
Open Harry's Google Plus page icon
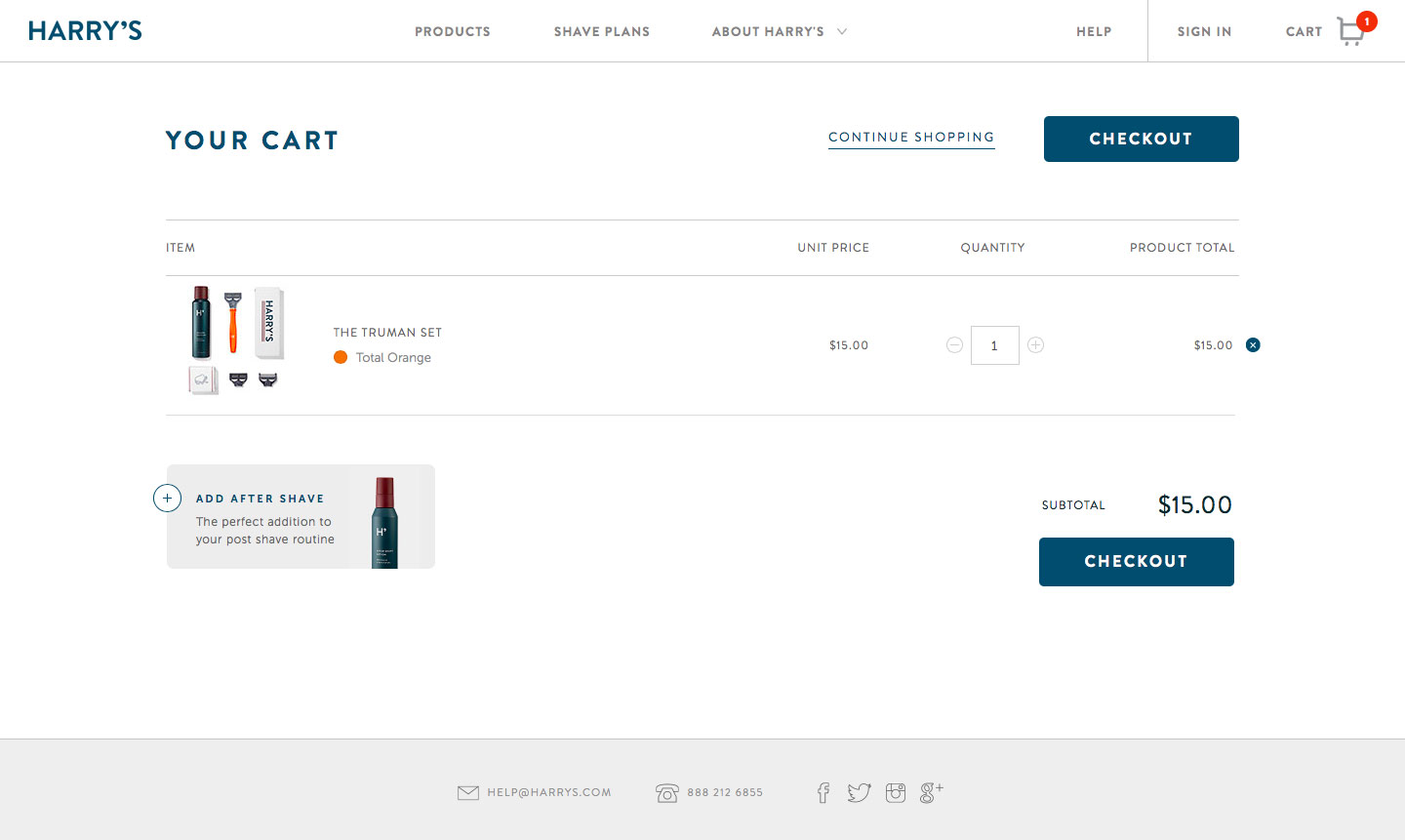coord(931,792)
